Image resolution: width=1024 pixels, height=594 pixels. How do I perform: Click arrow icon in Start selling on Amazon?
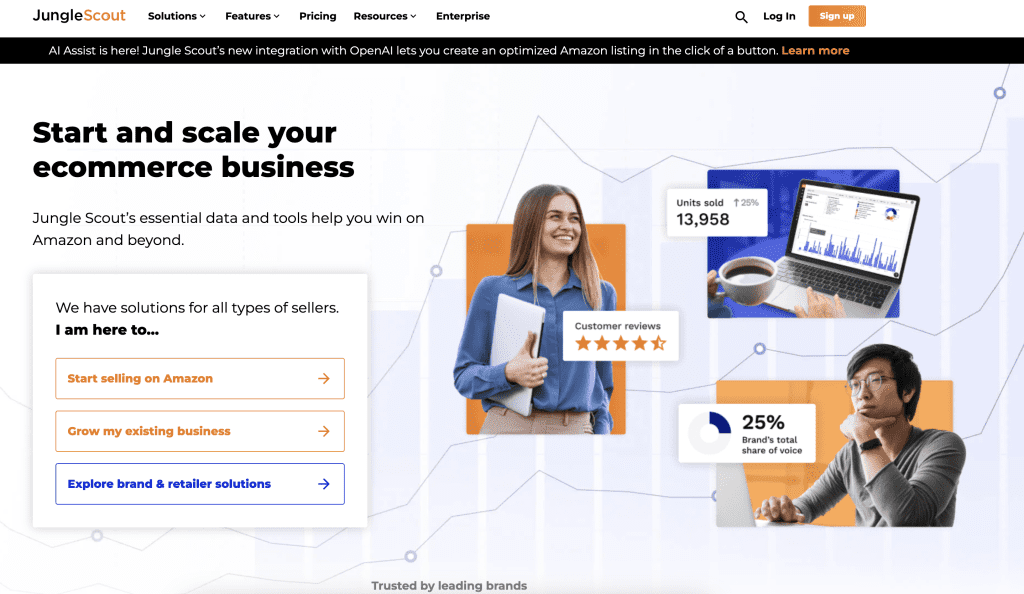point(324,379)
